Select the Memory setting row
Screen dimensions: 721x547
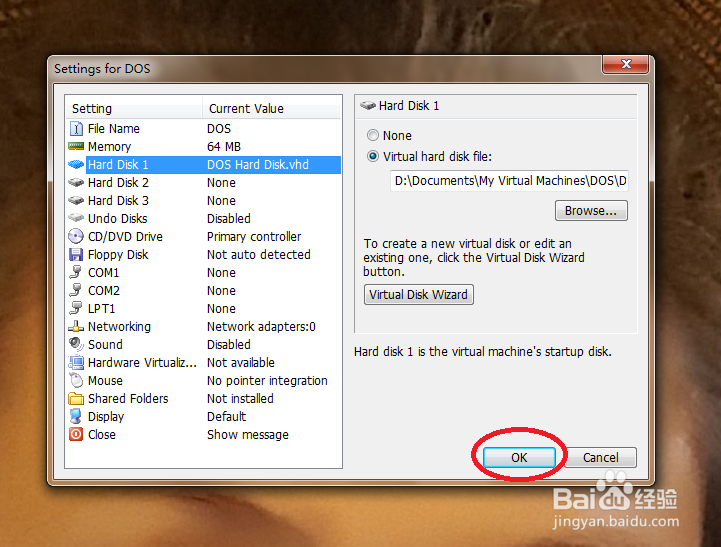(204, 147)
